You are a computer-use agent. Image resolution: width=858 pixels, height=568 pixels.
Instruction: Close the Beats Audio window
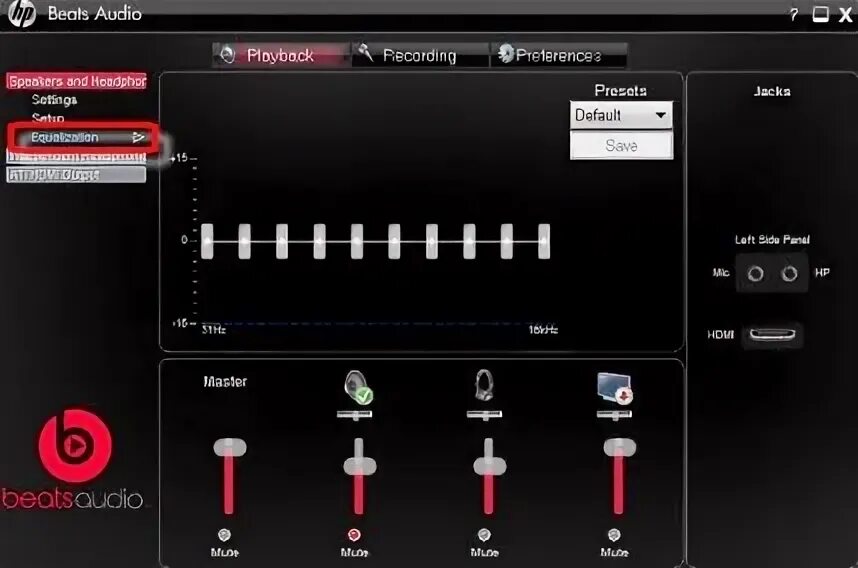tap(845, 15)
